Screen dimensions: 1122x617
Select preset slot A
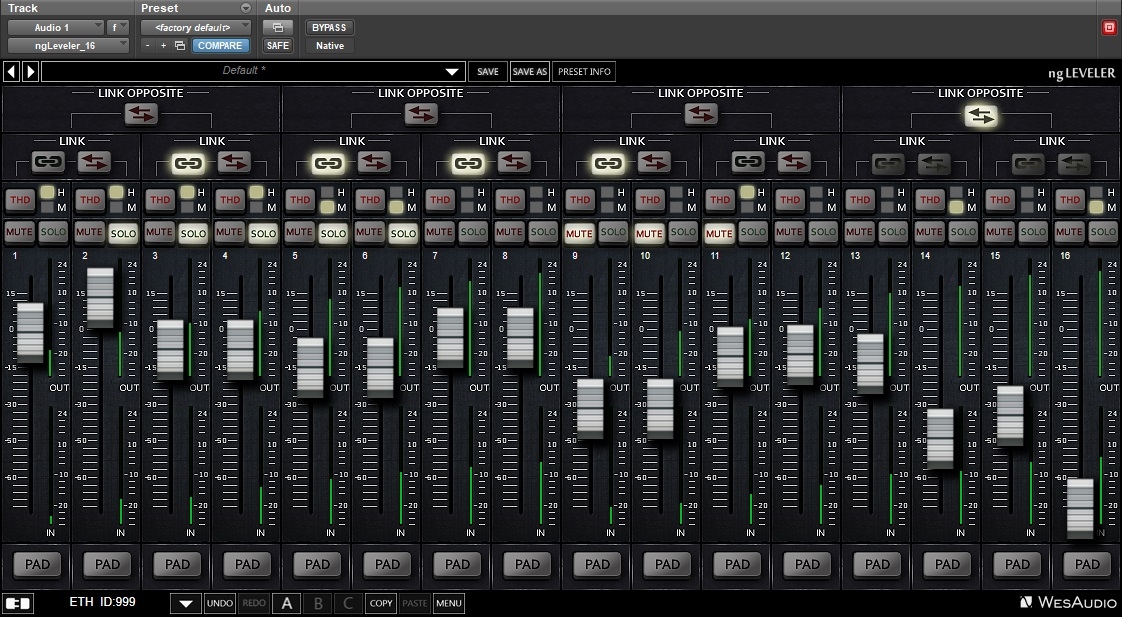click(287, 603)
